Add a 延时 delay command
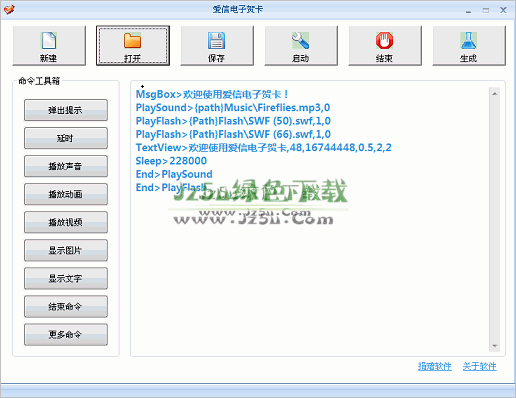Image resolution: width=516 pixels, height=398 pixels. coord(66,138)
